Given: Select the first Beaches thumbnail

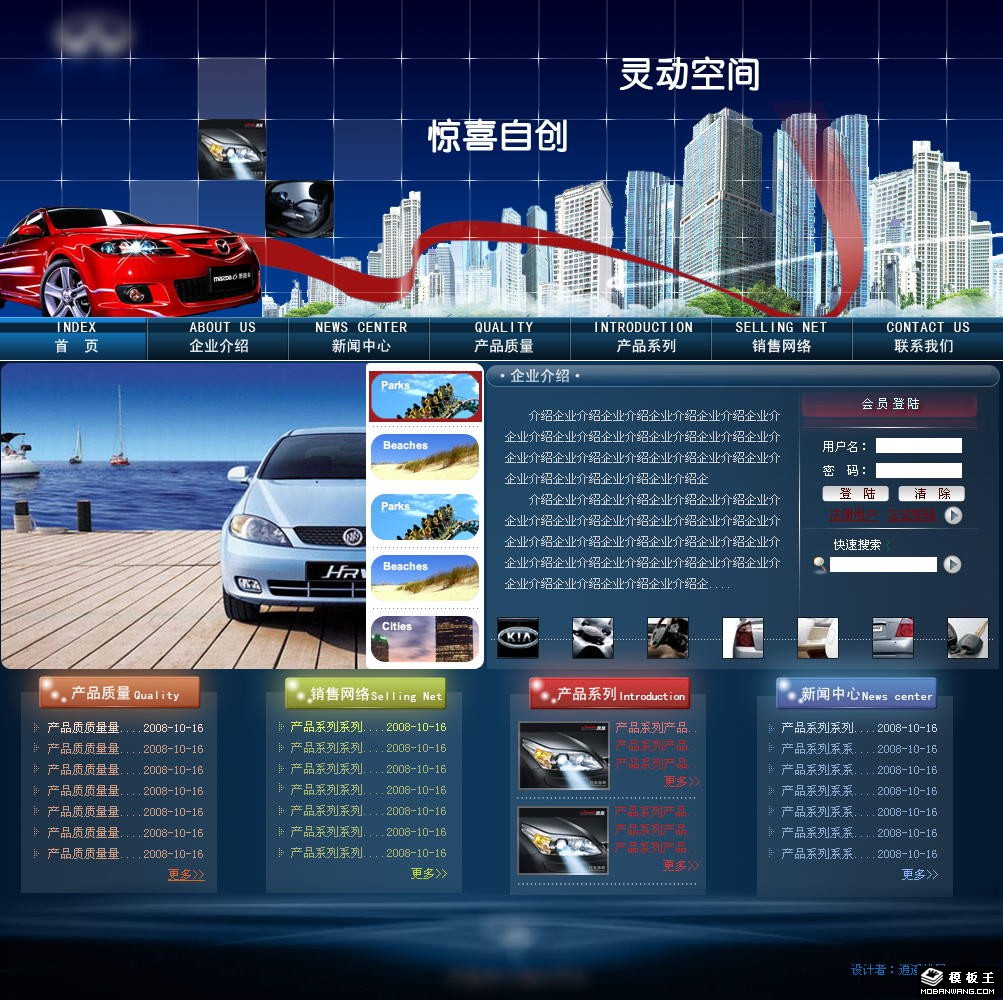Looking at the screenshot, I should 425,457.
